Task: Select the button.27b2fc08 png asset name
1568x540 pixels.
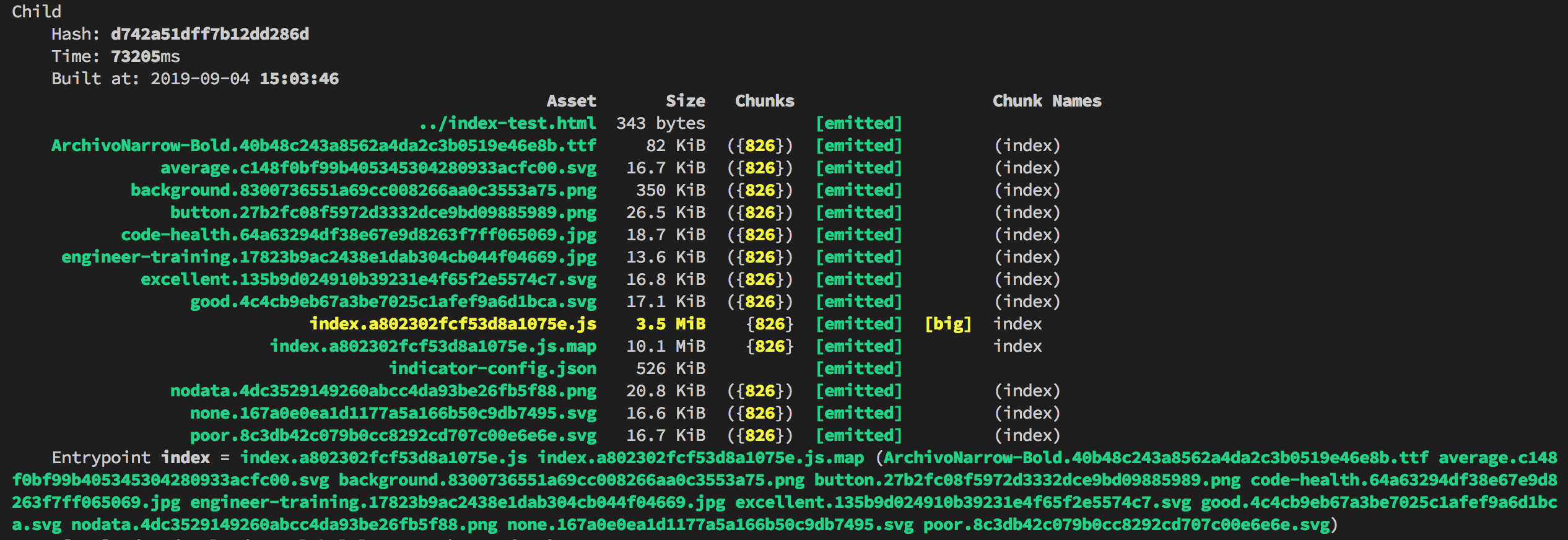Action: [x=383, y=212]
